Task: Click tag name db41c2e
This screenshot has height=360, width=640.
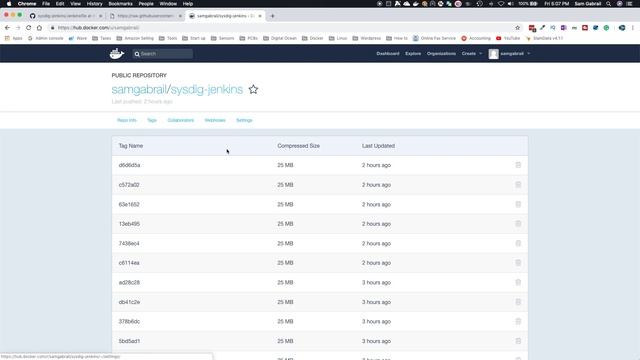Action: (x=129, y=302)
